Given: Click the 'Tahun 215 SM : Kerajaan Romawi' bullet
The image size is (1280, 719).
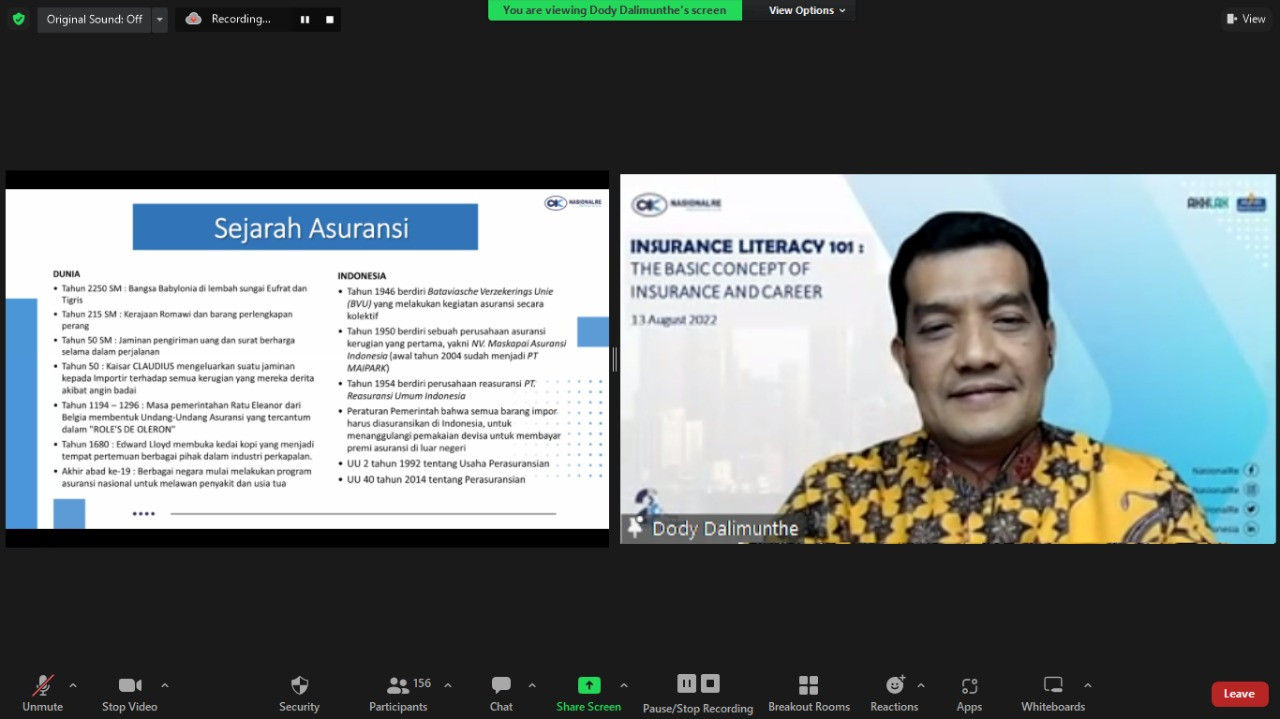Looking at the screenshot, I should [177, 320].
